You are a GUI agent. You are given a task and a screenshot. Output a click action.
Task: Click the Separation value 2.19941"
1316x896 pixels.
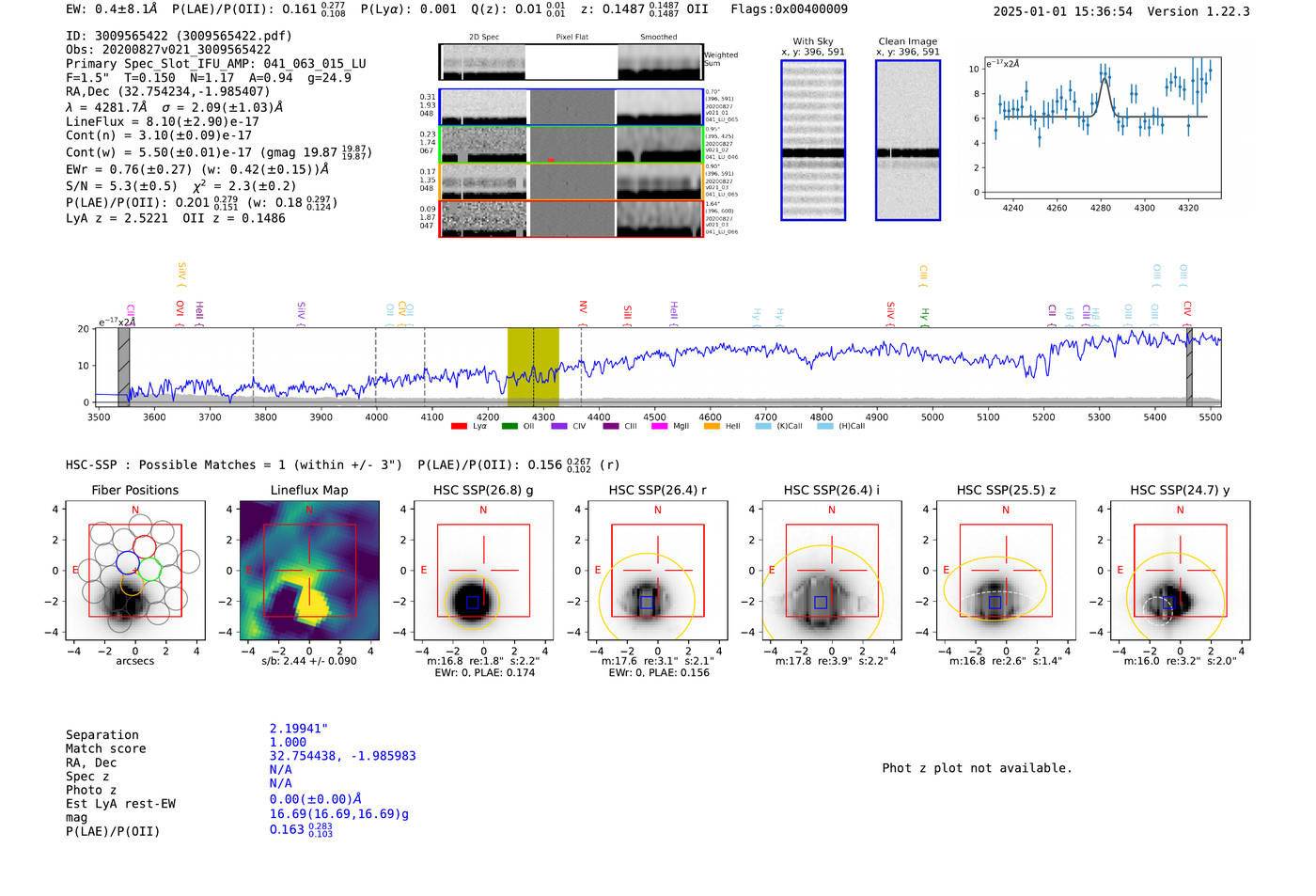click(299, 729)
